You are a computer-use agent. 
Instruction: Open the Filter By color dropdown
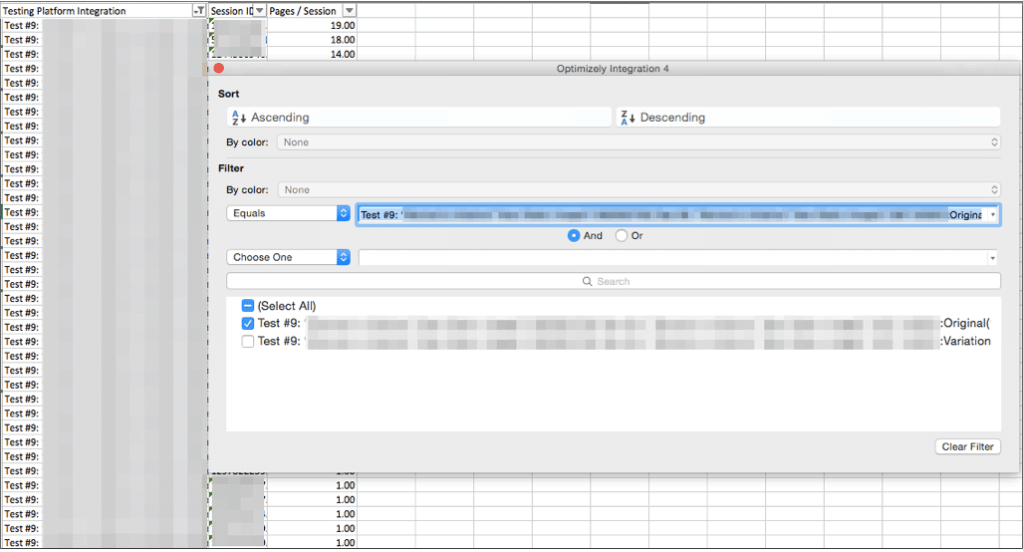click(x=638, y=190)
